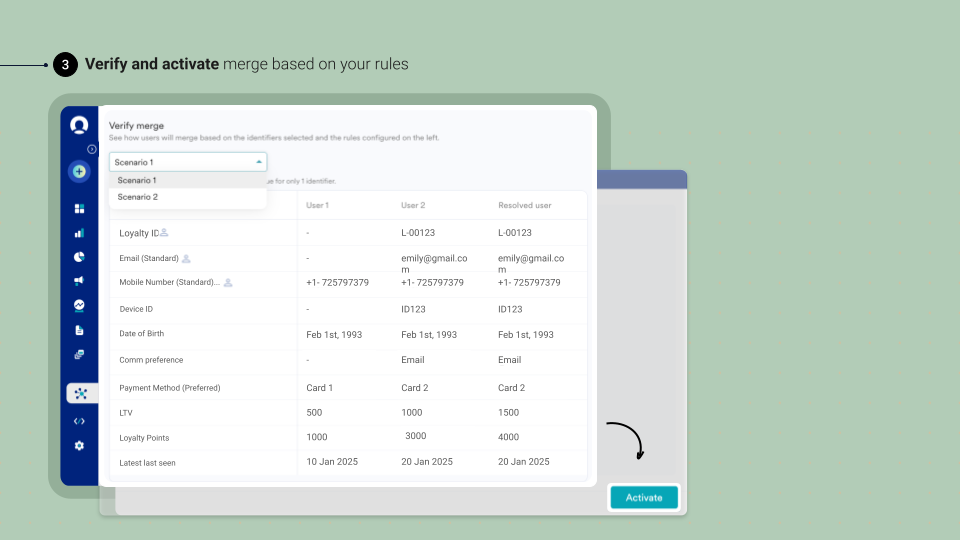This screenshot has height=540, width=960.
Task: Click the Resolved user column header
Action: point(524,205)
